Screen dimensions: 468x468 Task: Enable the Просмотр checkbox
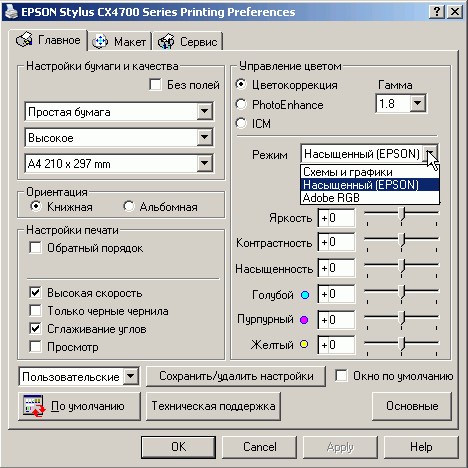[35, 347]
